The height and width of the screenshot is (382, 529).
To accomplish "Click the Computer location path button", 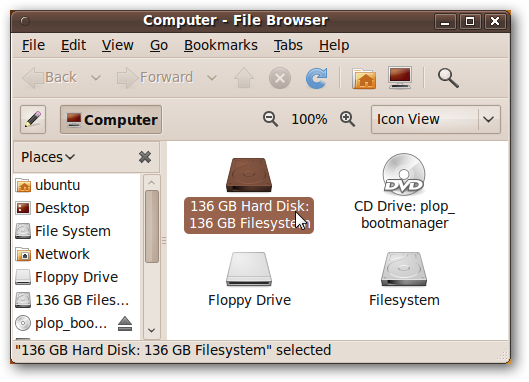I will point(111,119).
